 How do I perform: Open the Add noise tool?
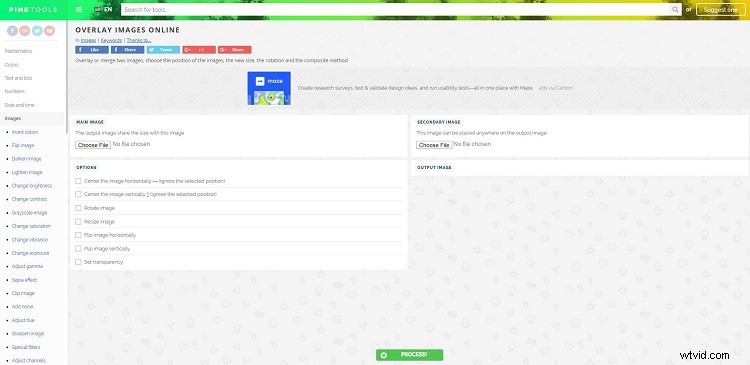point(22,307)
